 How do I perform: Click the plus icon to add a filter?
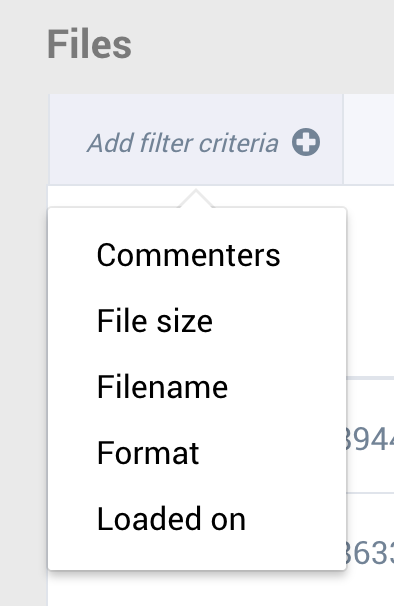(x=306, y=142)
